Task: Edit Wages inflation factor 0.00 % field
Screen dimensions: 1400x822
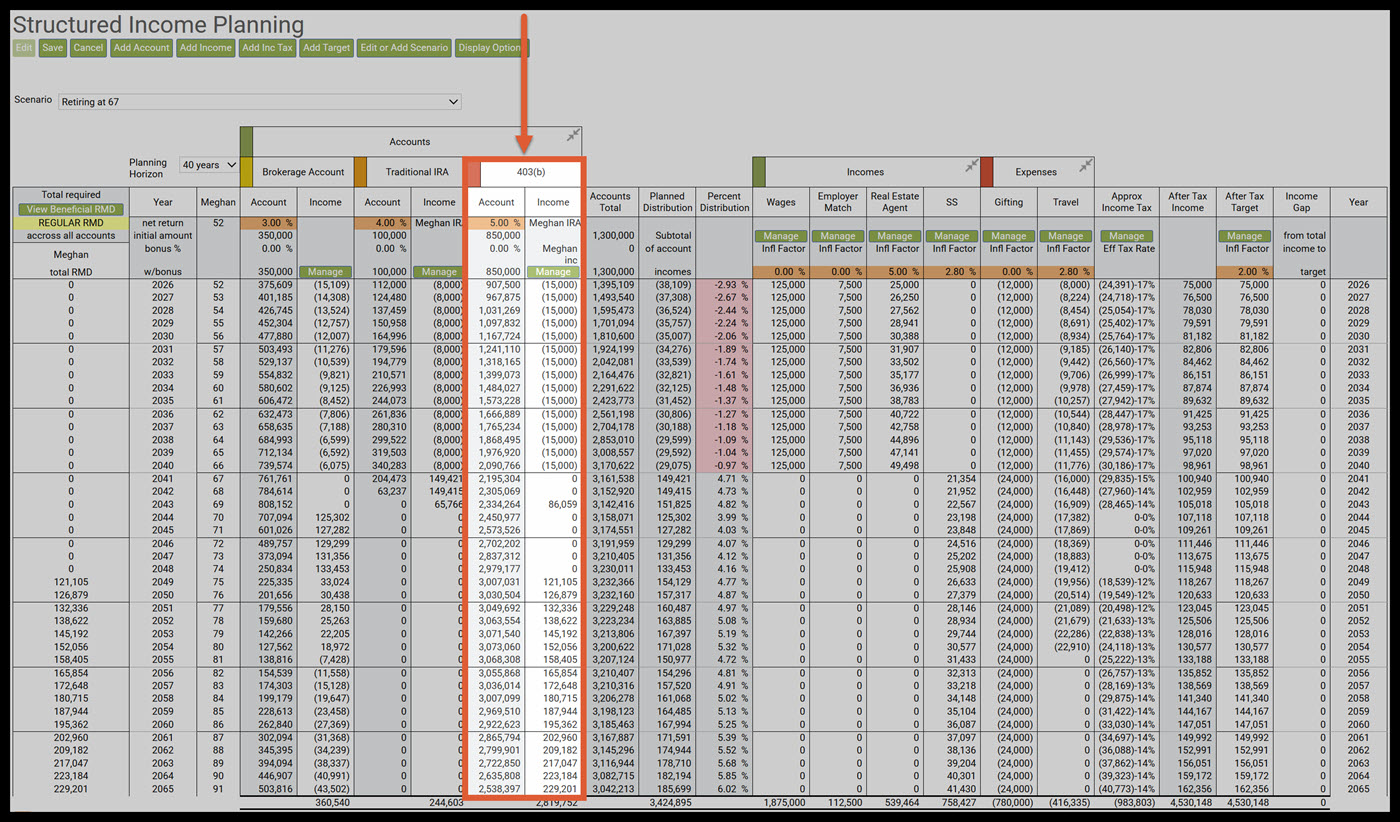Action: (x=781, y=271)
